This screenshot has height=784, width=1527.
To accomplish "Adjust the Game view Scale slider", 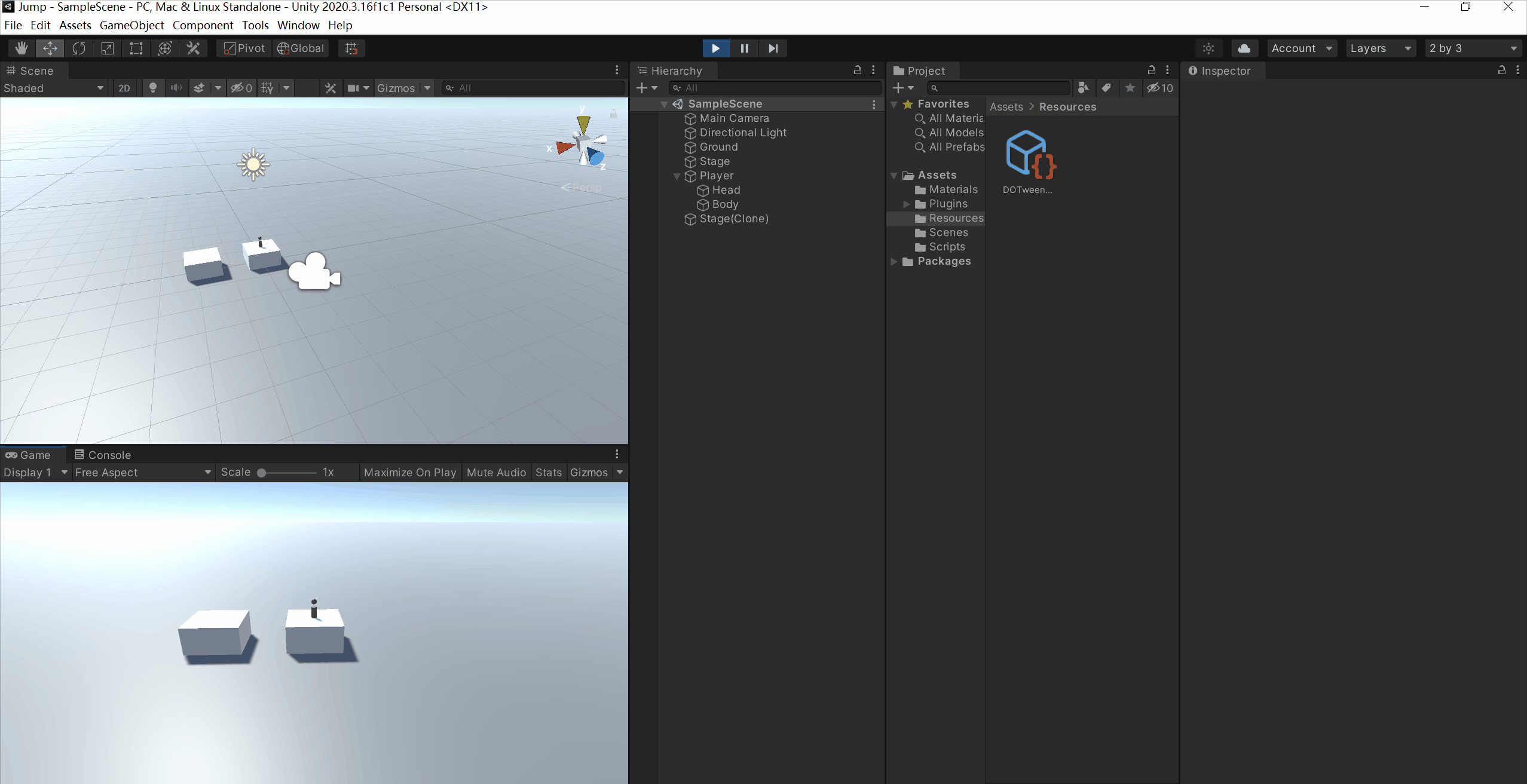I will (262, 472).
